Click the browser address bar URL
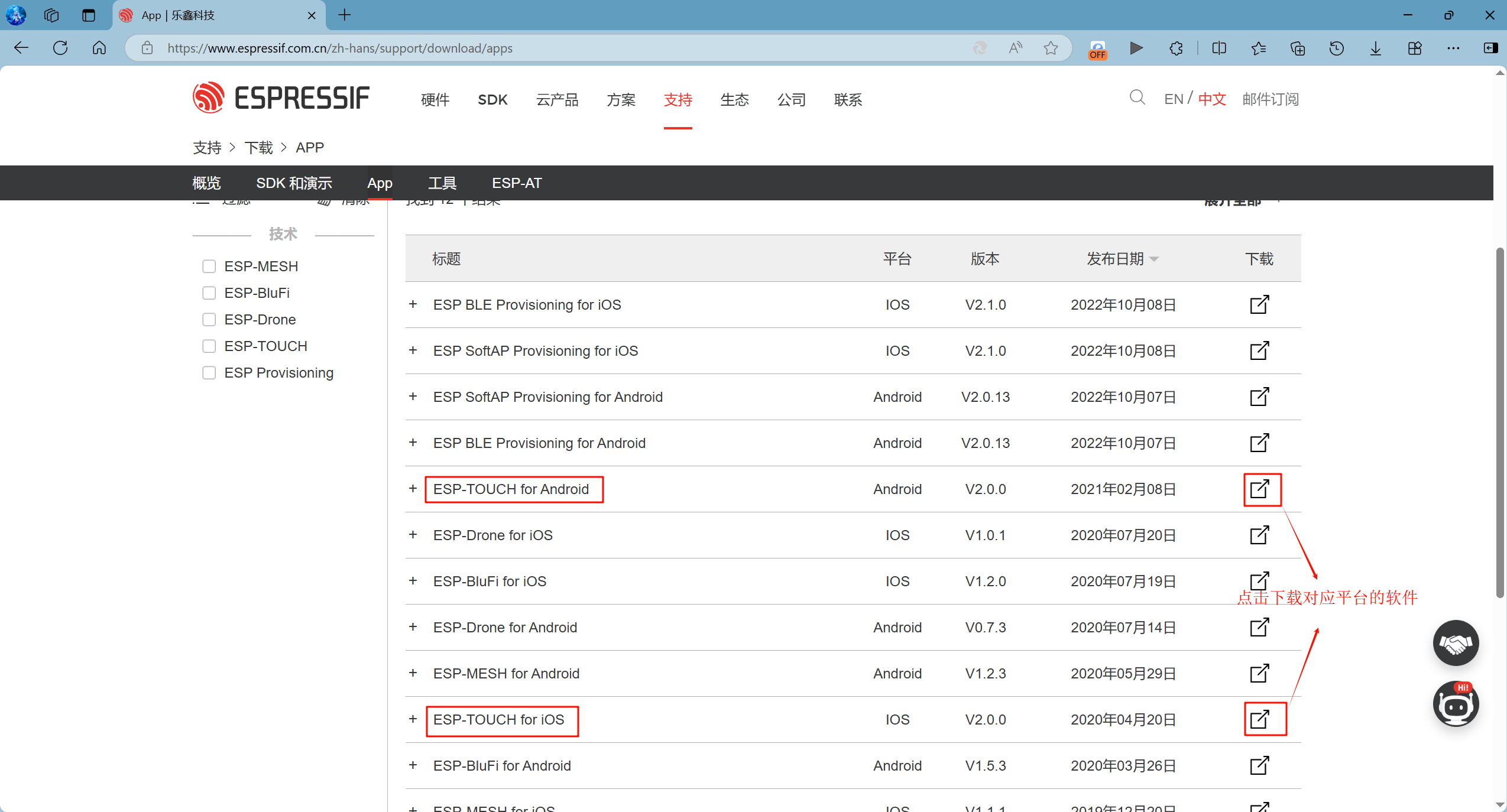Screen dimensions: 1507x812 point(340,48)
